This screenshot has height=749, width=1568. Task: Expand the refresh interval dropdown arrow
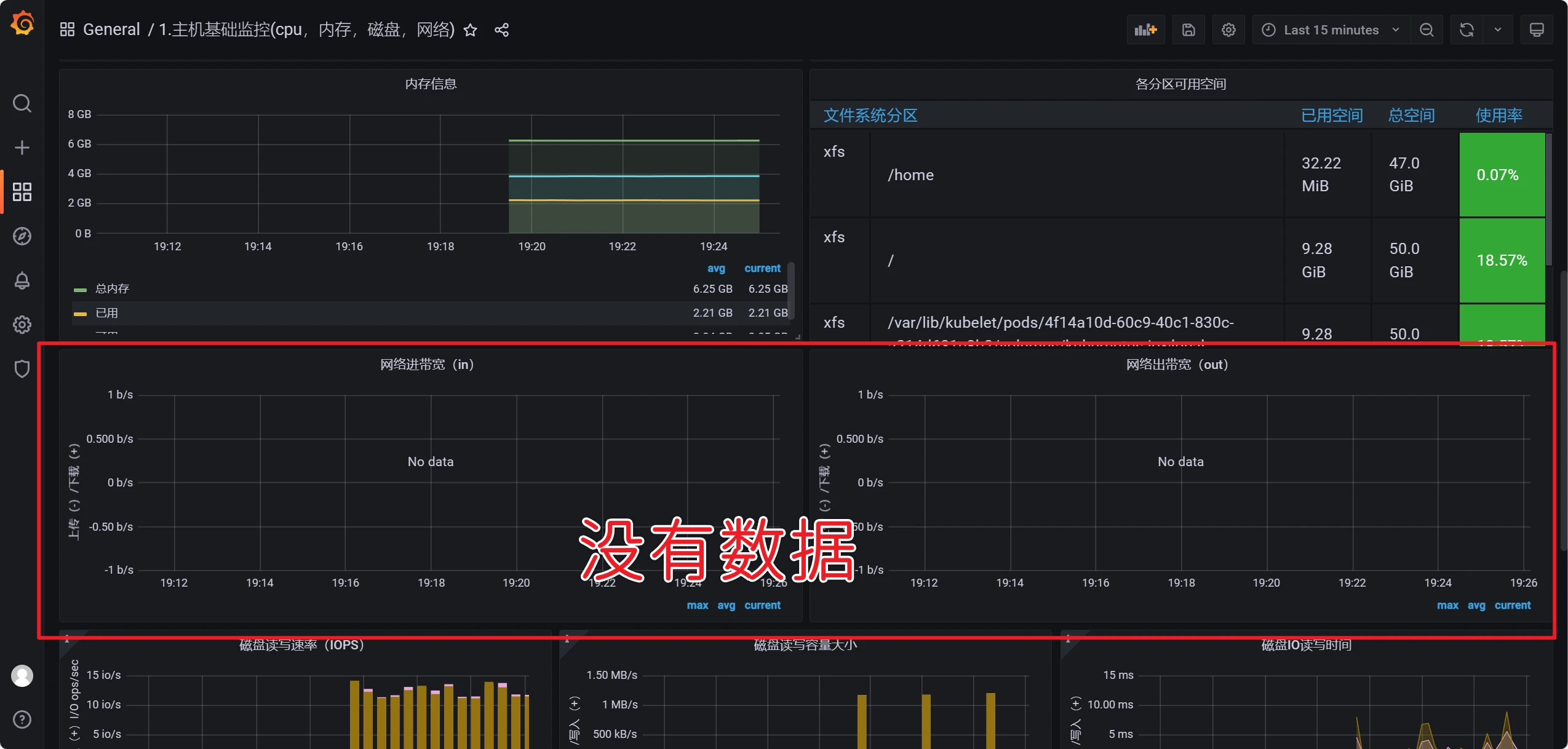tap(1498, 30)
